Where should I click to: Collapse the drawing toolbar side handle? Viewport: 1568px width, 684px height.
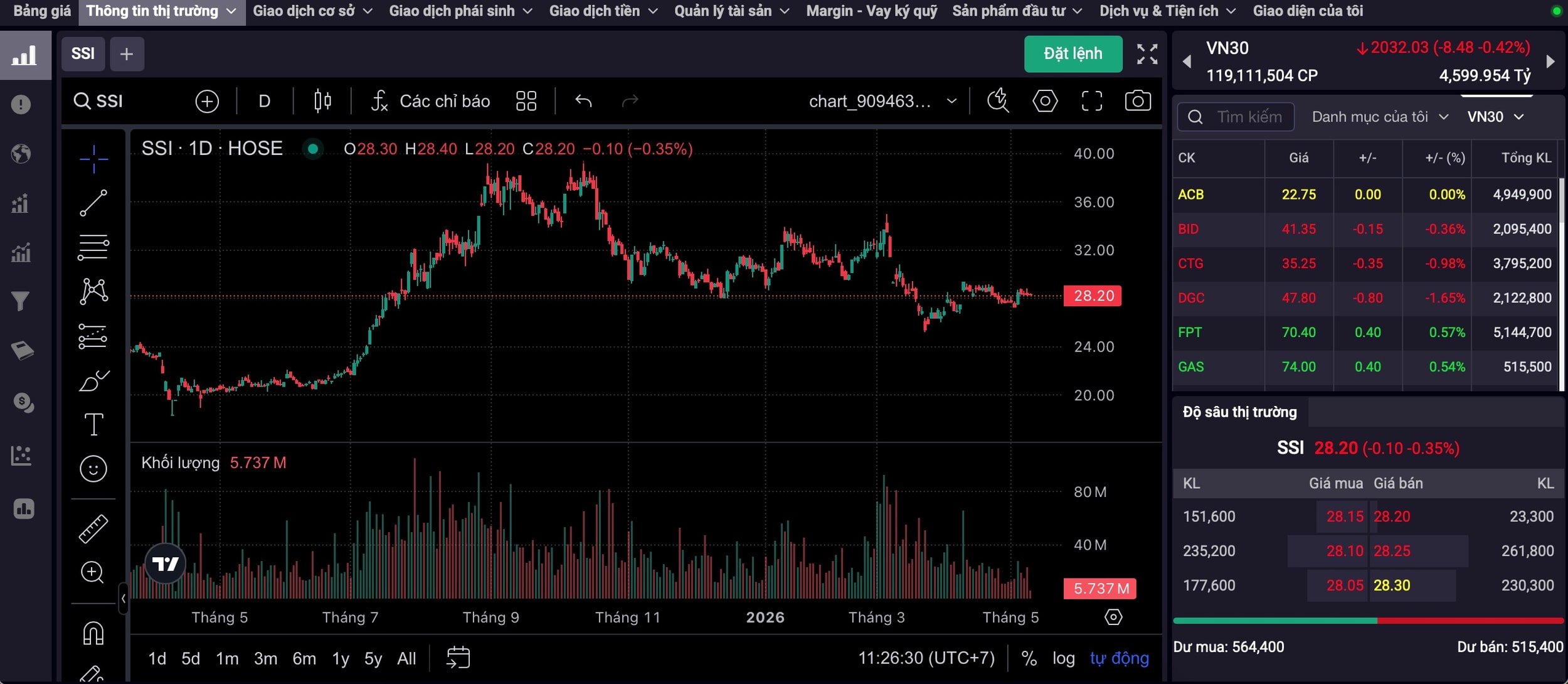[x=124, y=599]
